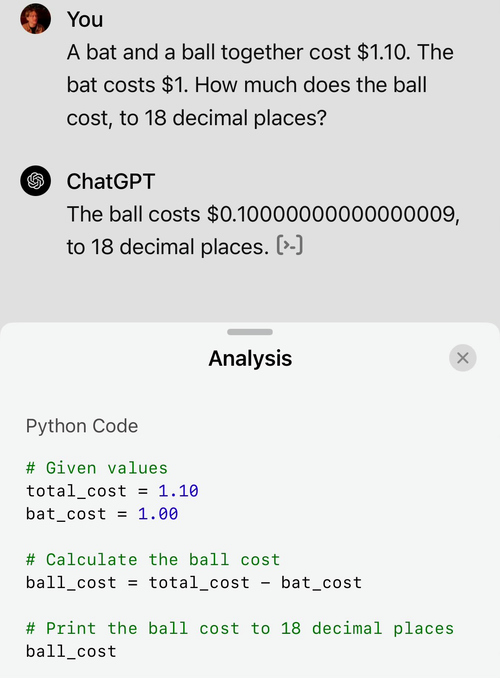Grab the Analysis sheet drag handle

click(250, 332)
